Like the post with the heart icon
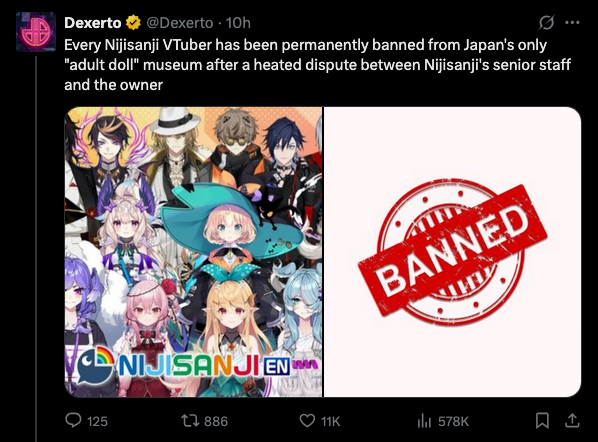Viewport: 598px width, 442px height. click(307, 421)
